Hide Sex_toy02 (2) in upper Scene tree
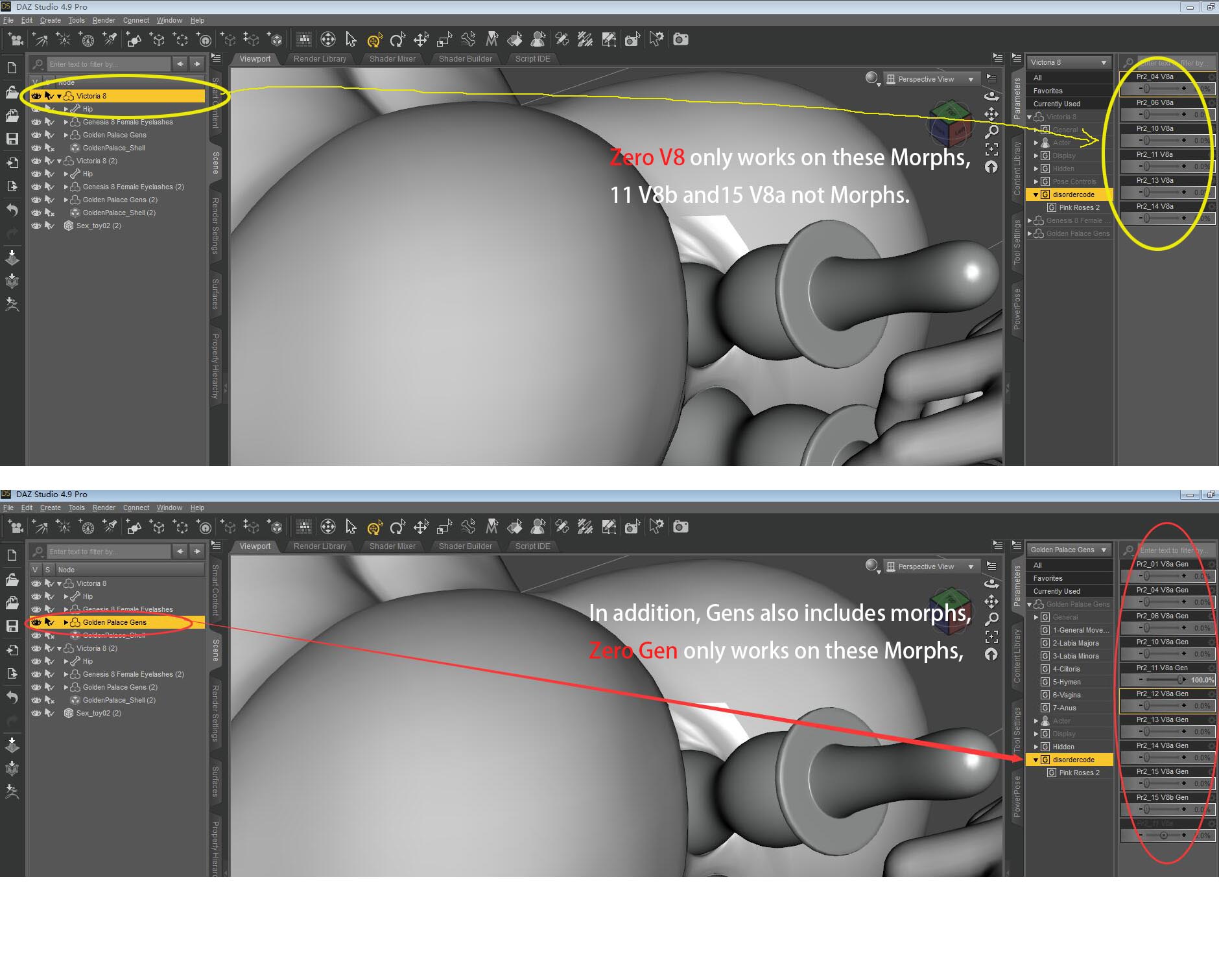Image resolution: width=1219 pixels, height=980 pixels. click(36, 226)
